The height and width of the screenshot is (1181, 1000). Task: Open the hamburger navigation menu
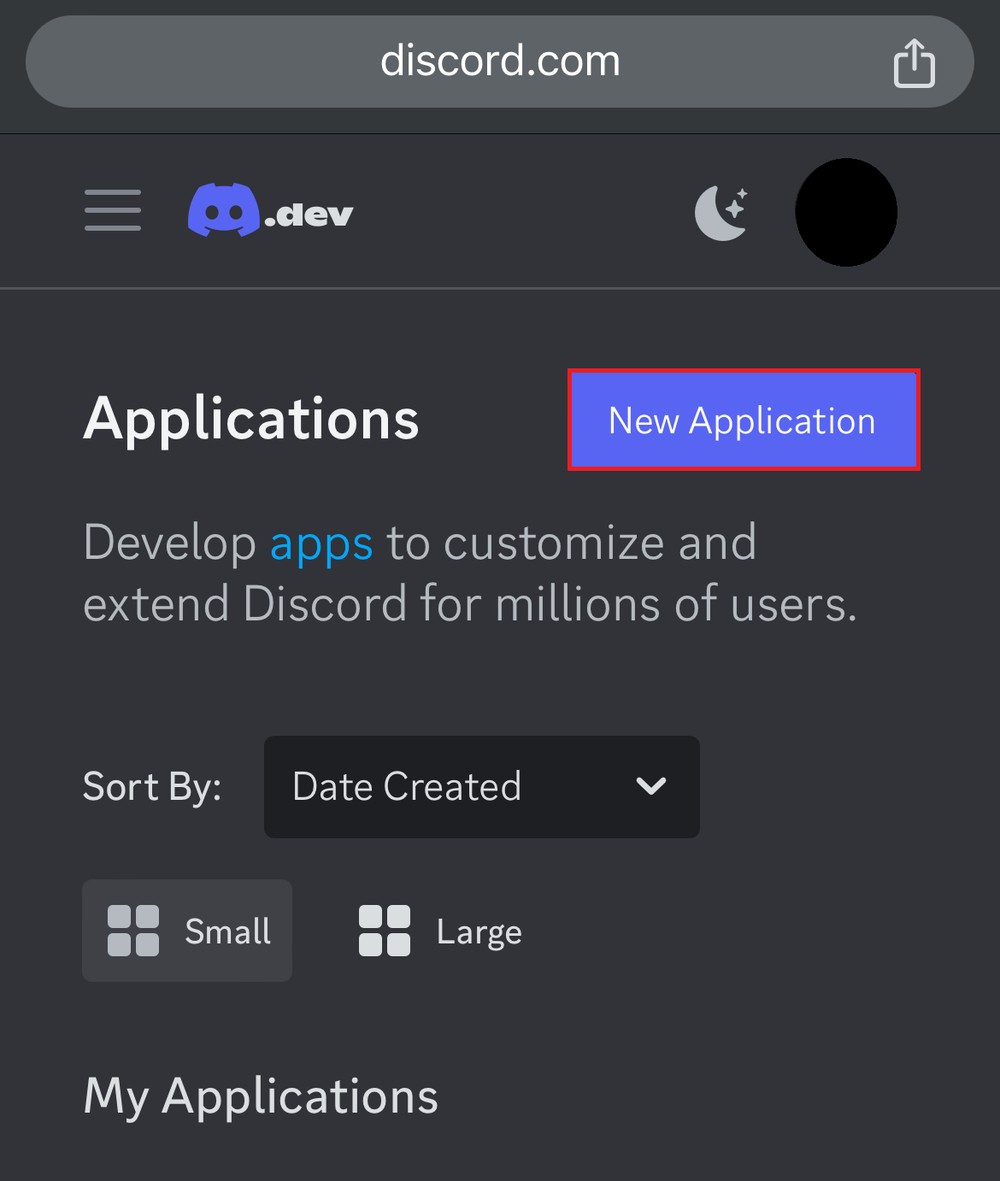pos(112,211)
